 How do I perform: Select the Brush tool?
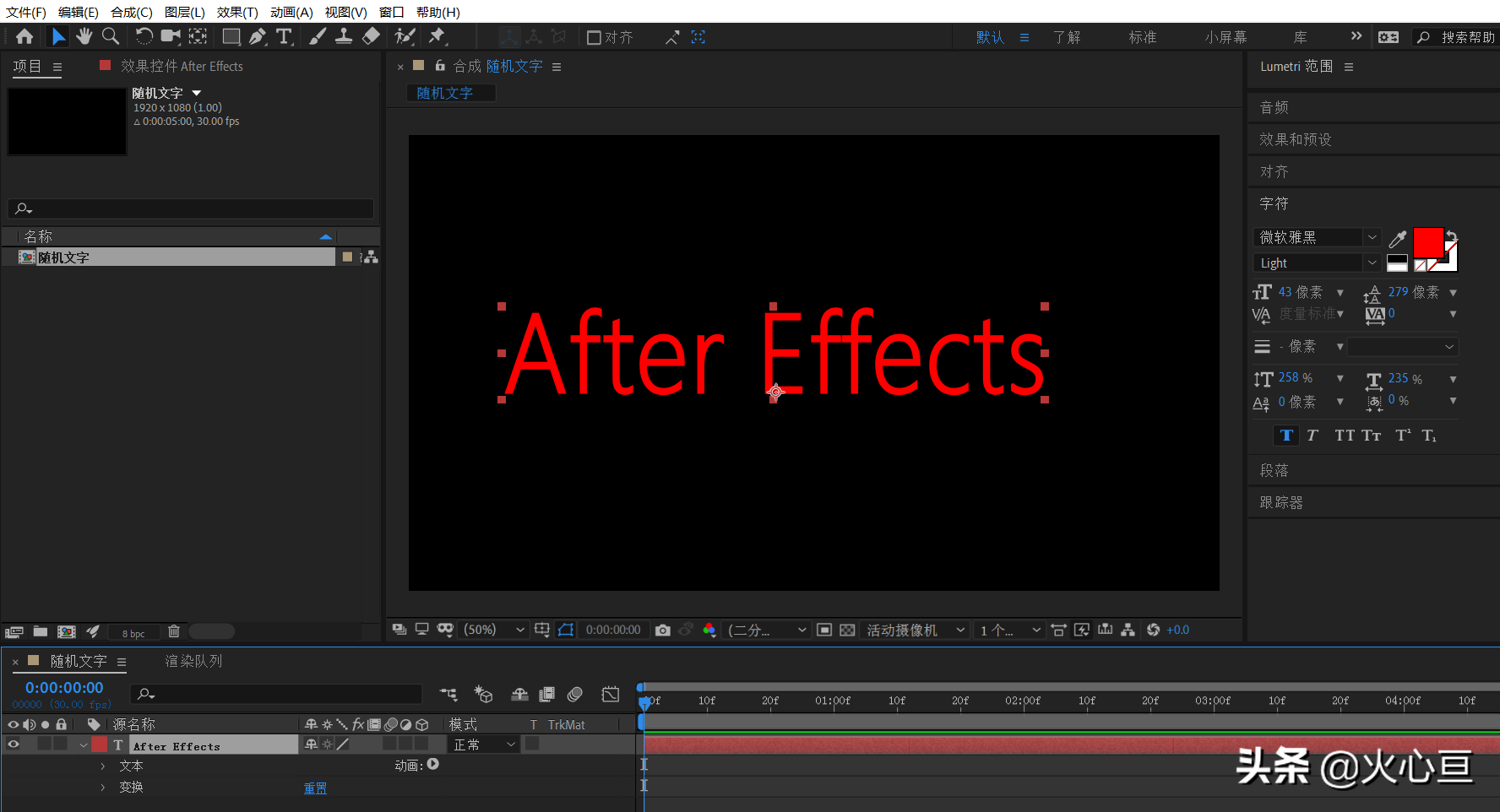[318, 36]
